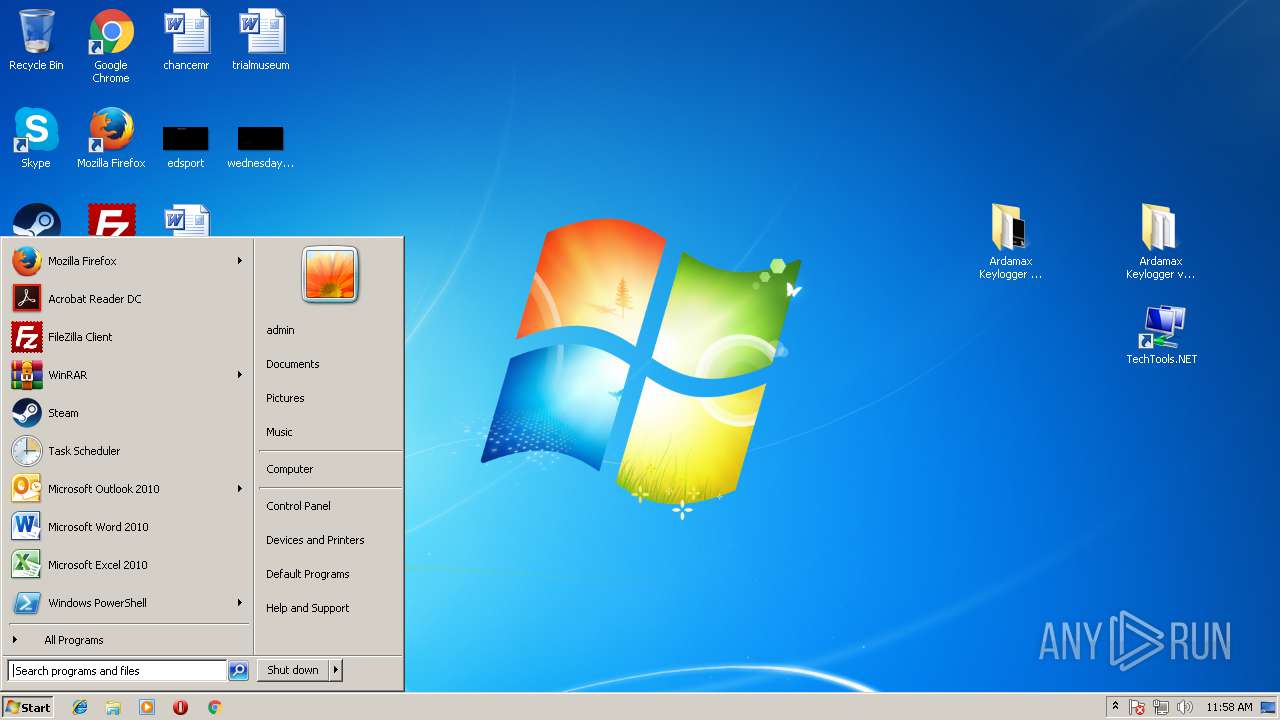
Task: Open the Action Center flag icon
Action: click(x=1137, y=707)
